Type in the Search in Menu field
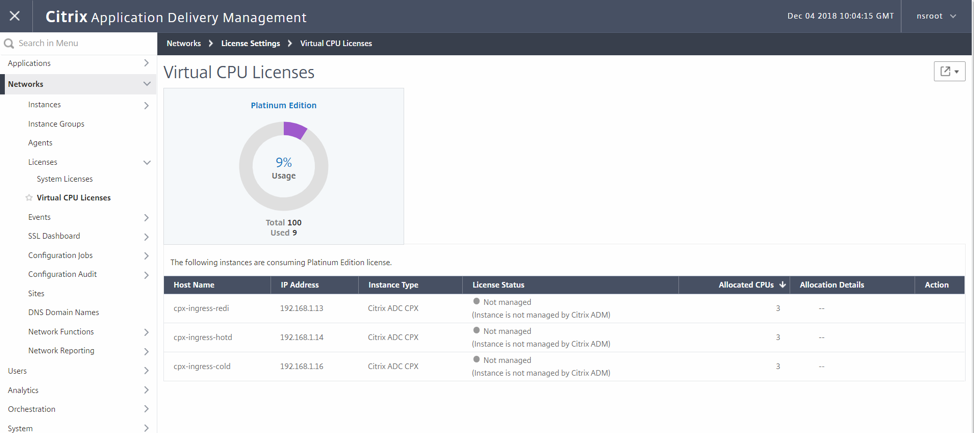The image size is (974, 433). [80, 44]
